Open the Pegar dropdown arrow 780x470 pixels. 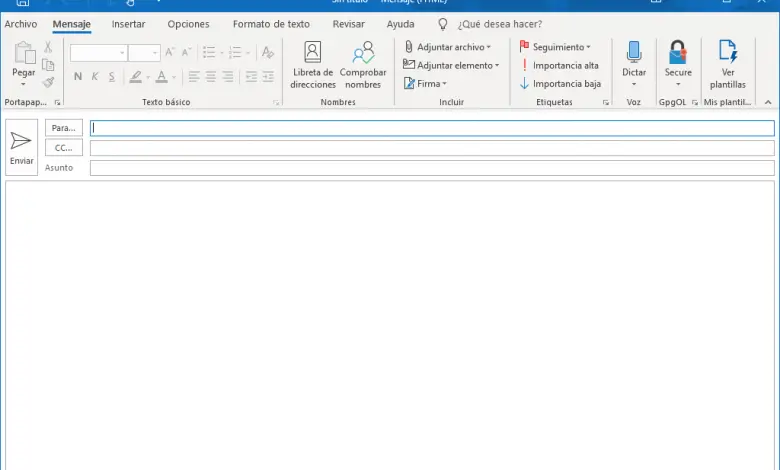click(23, 84)
